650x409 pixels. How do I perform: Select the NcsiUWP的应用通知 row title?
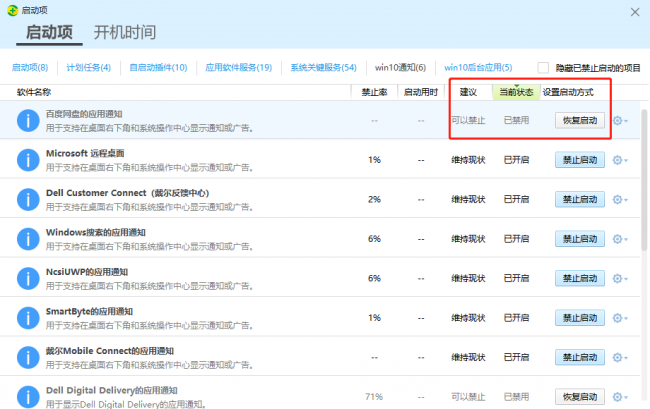click(x=87, y=272)
